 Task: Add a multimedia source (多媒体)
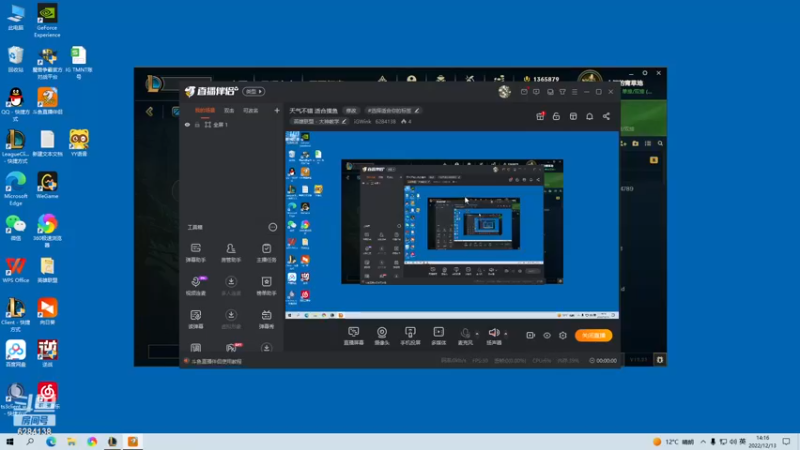438,336
